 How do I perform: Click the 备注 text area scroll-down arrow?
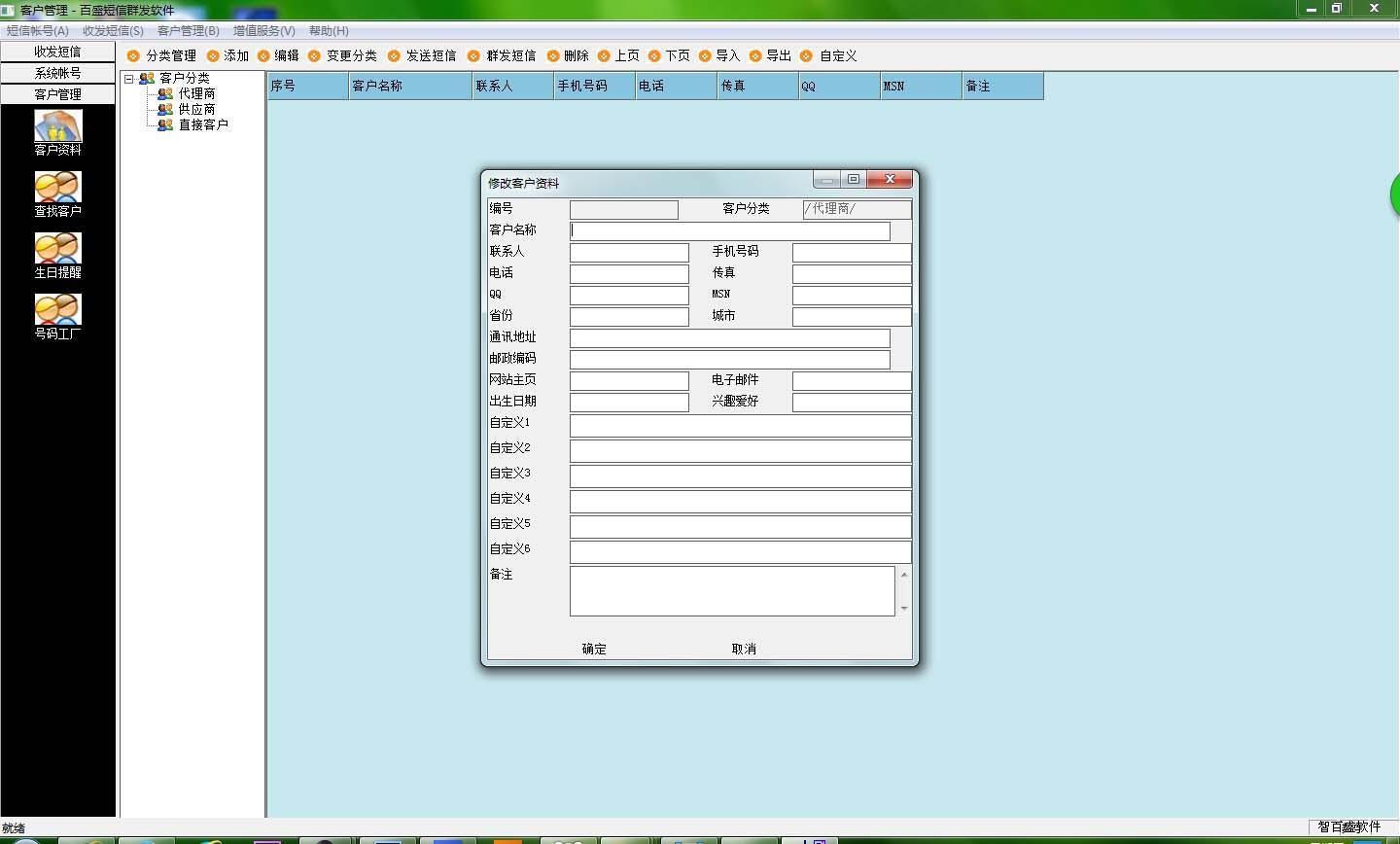pos(904,609)
